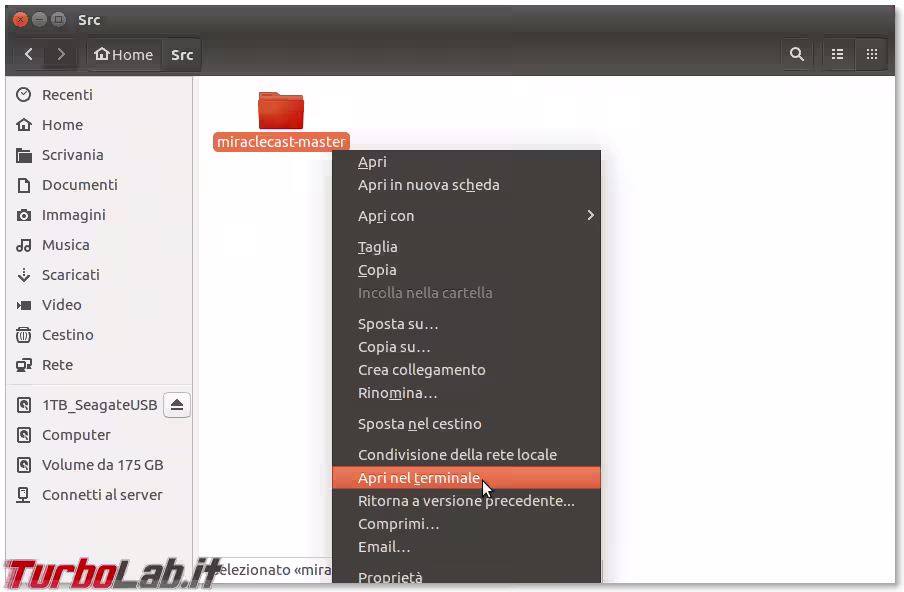Screen dimensions: 904x592
Task: Open Scrivania in the sidebar
Action: coord(99,154)
